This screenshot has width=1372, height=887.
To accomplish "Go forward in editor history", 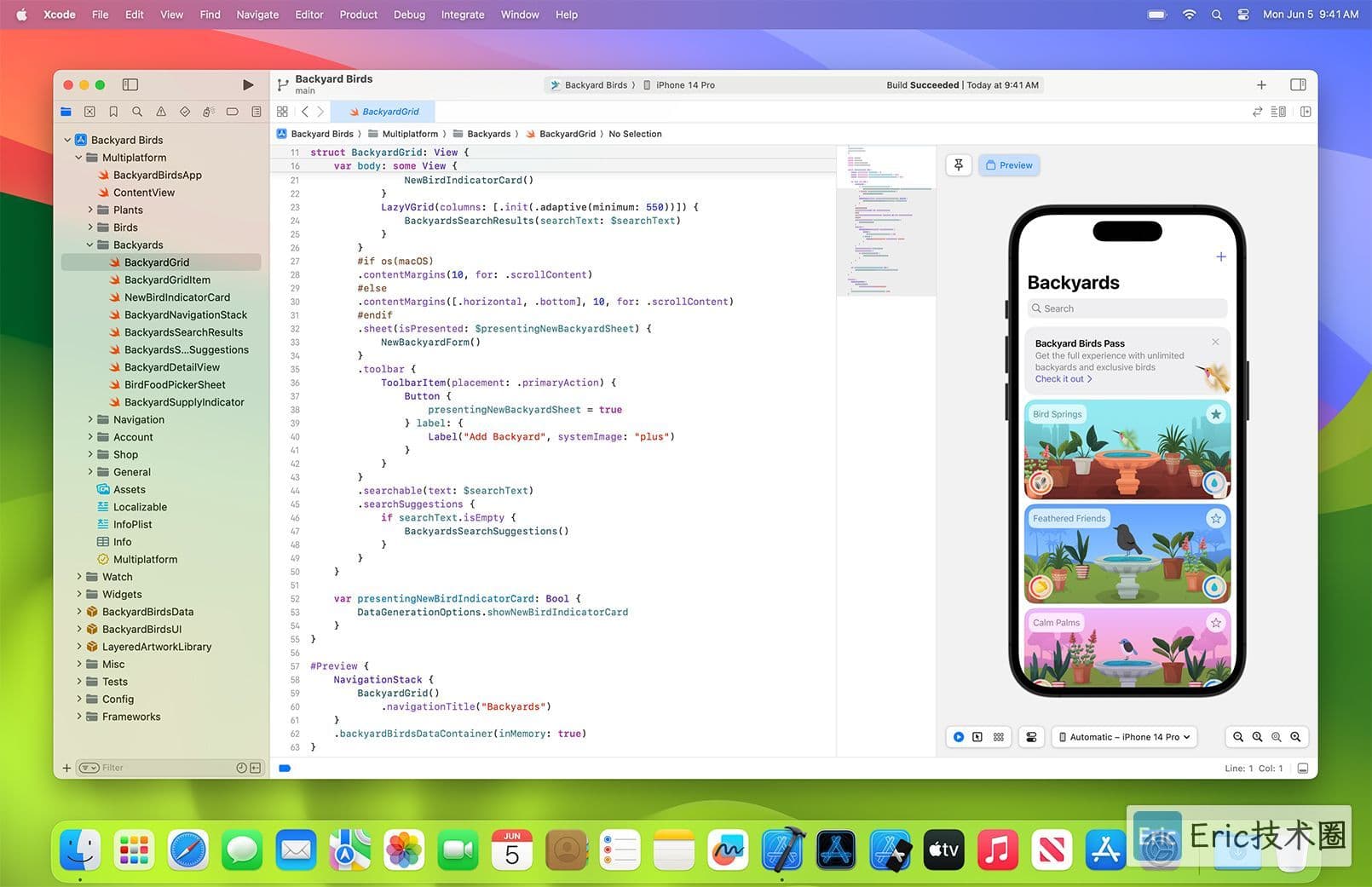I will (320, 112).
